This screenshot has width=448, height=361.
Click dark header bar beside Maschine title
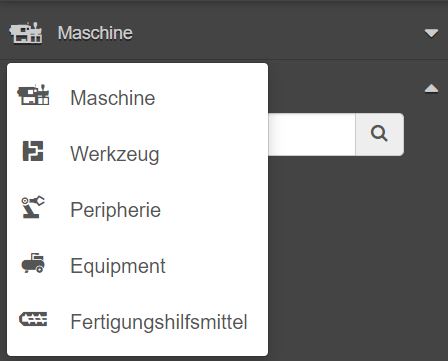tap(277, 33)
